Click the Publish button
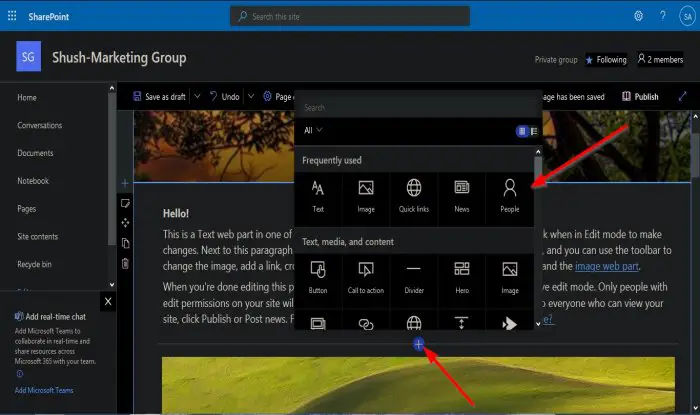This screenshot has height=415, width=700. [x=640, y=96]
